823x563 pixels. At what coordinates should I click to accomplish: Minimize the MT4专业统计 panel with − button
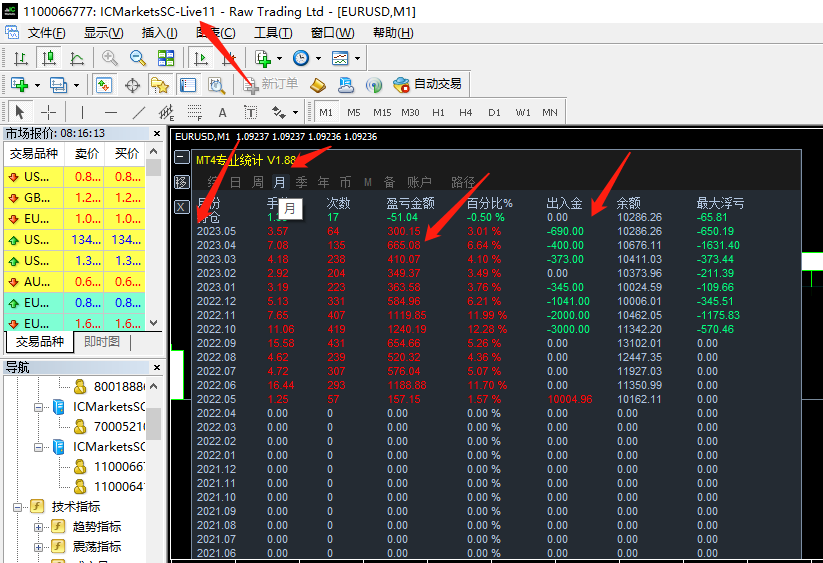(x=181, y=157)
